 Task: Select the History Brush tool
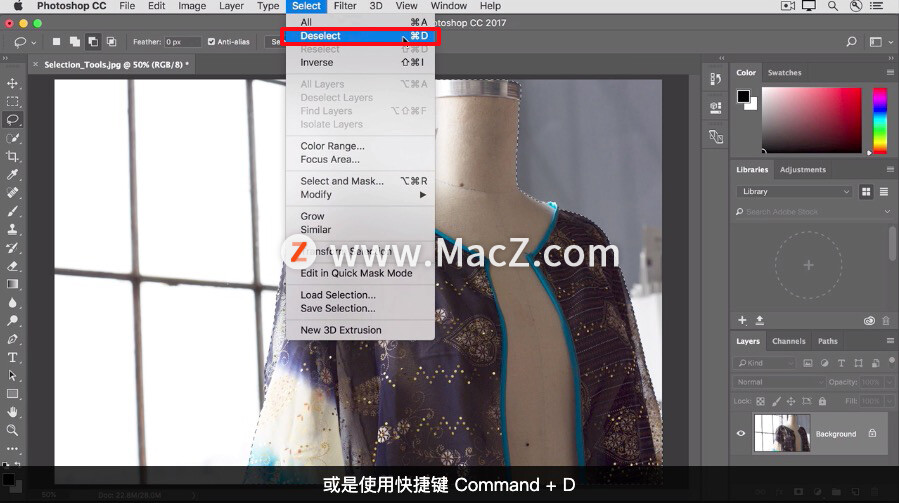pyautogui.click(x=12, y=248)
